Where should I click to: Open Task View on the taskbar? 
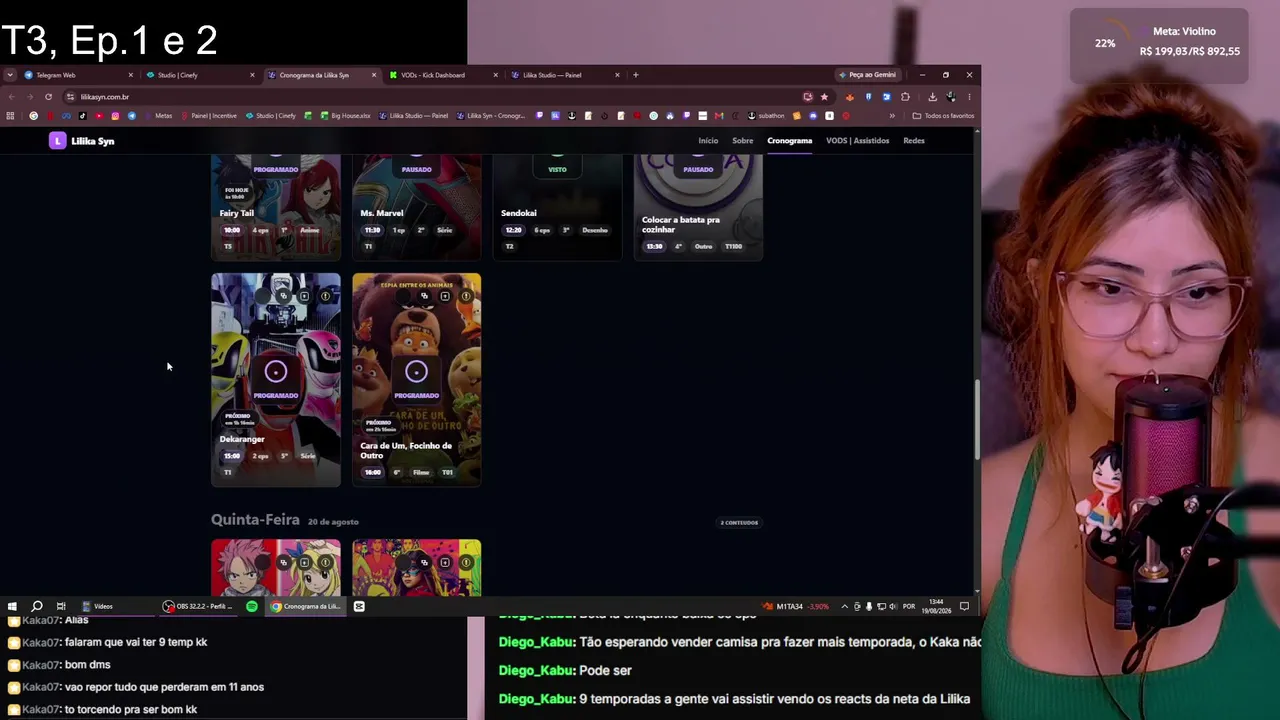61,606
